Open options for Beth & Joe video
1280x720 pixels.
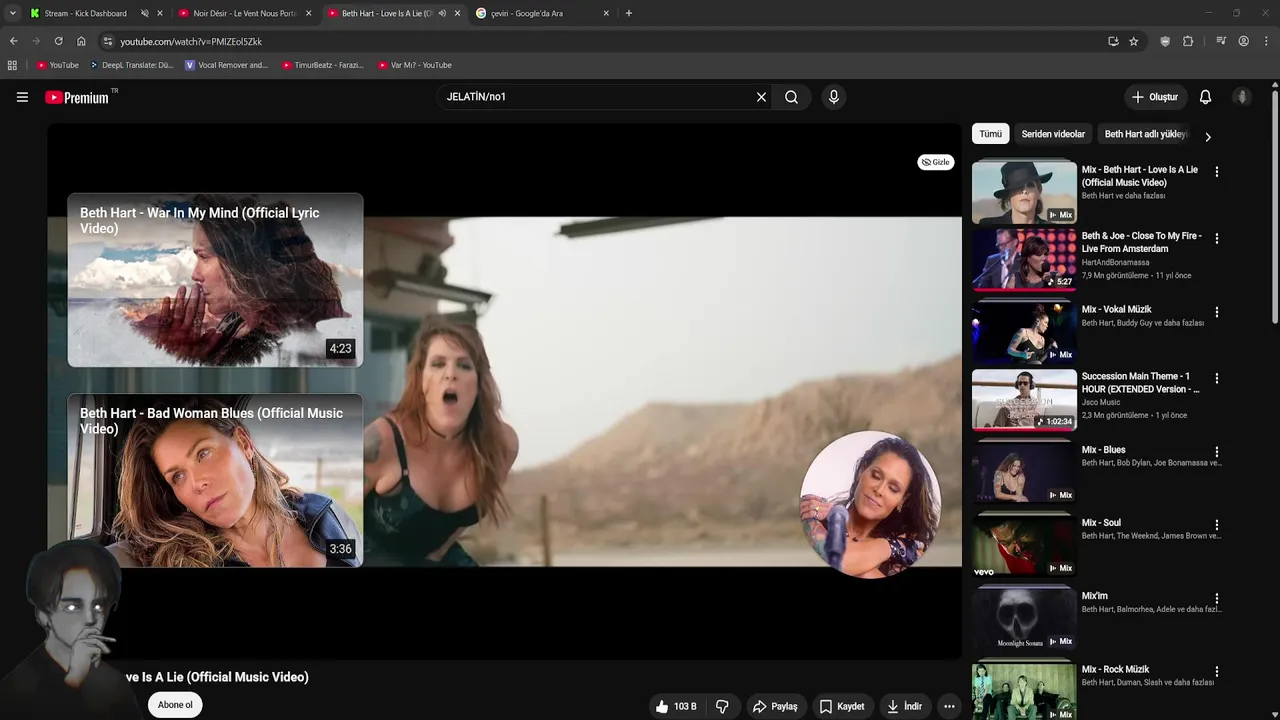[x=1216, y=239]
